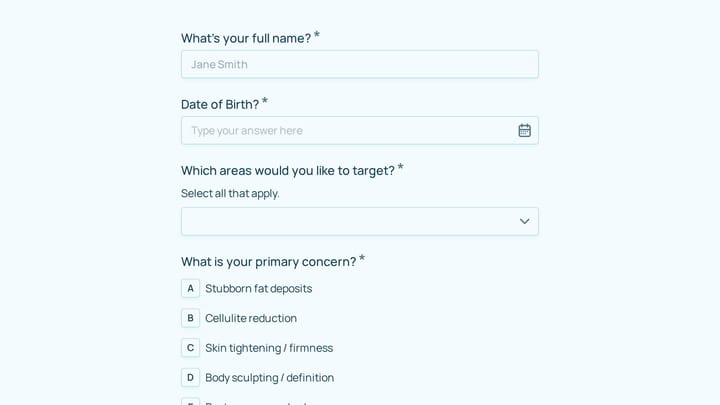Select option B key badge
720x405 pixels.
tap(190, 318)
